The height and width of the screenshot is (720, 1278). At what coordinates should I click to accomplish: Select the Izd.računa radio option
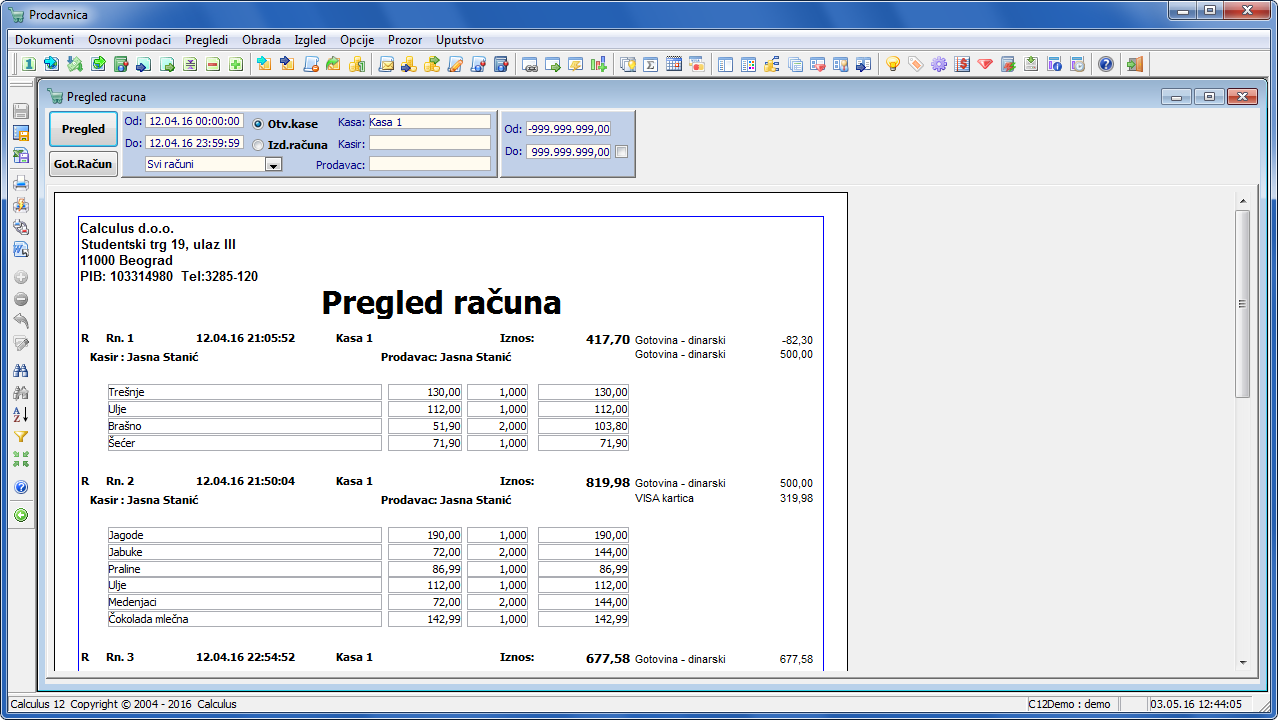click(x=259, y=145)
